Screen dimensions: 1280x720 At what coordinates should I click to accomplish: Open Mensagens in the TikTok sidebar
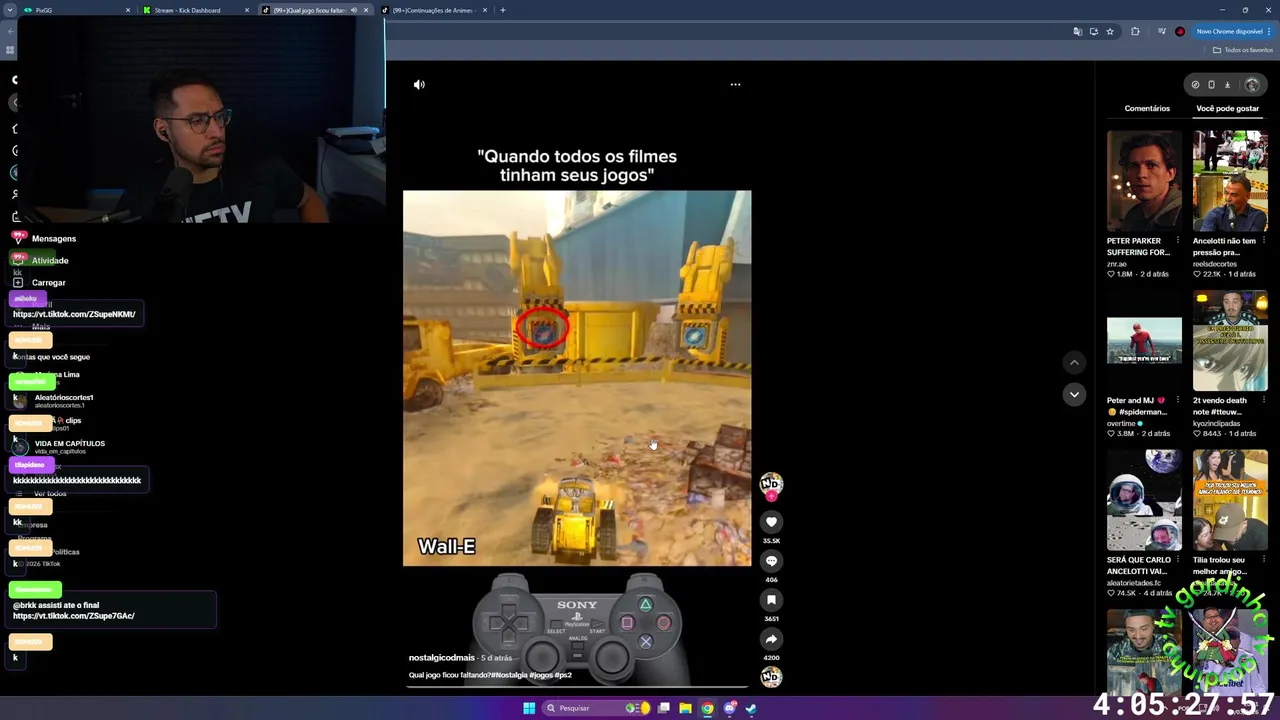[54, 239]
